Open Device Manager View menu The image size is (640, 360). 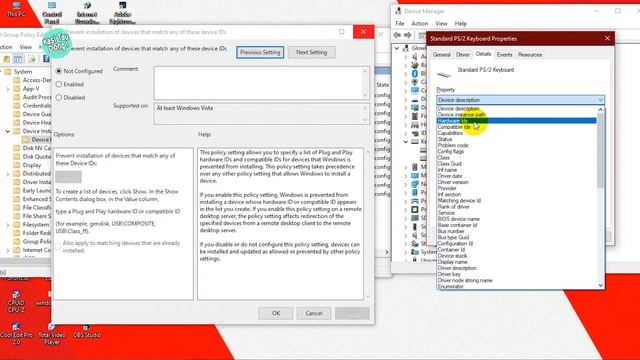pos(441,24)
